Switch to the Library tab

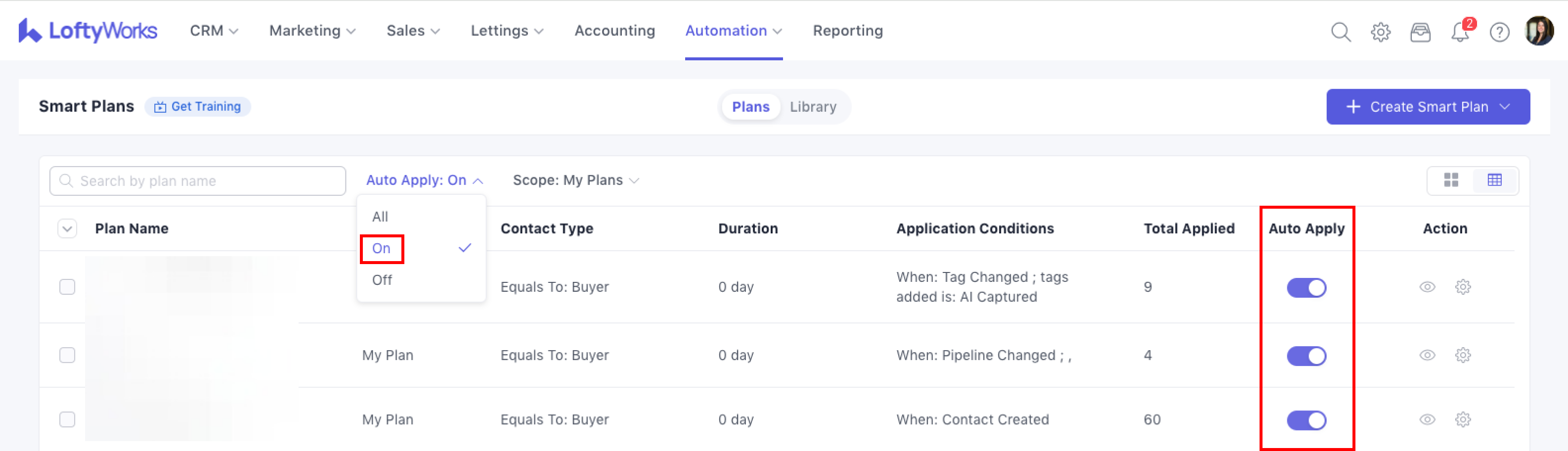click(x=813, y=107)
